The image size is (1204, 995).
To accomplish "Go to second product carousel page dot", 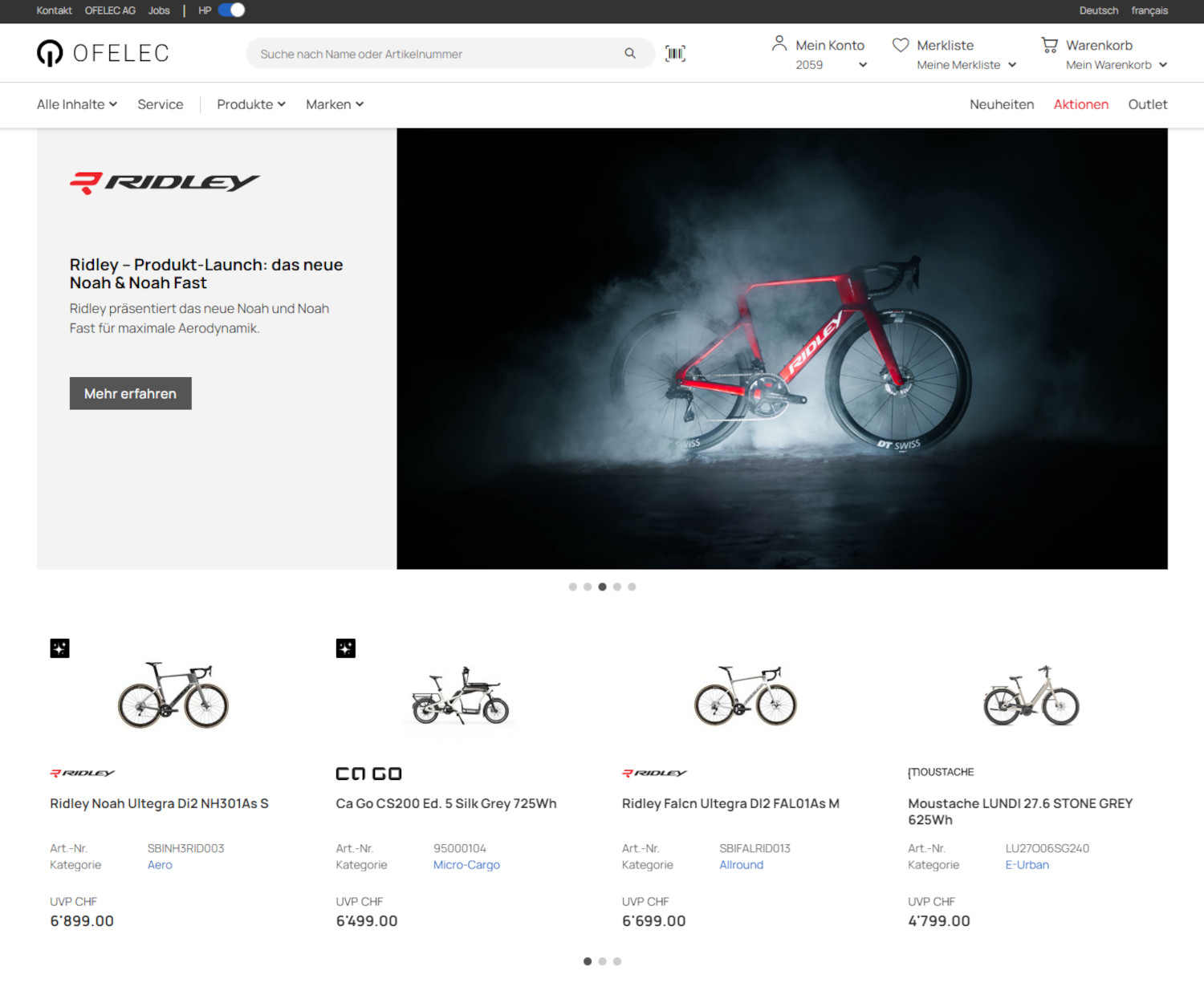I will pos(602,961).
